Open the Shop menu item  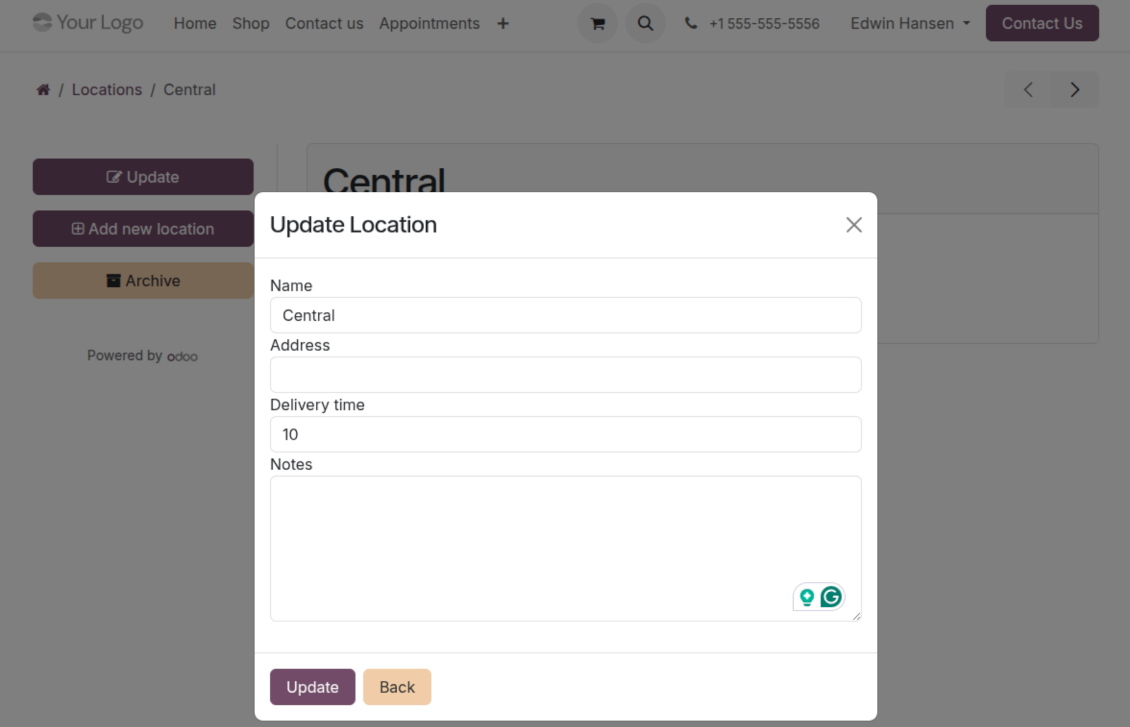coord(251,24)
